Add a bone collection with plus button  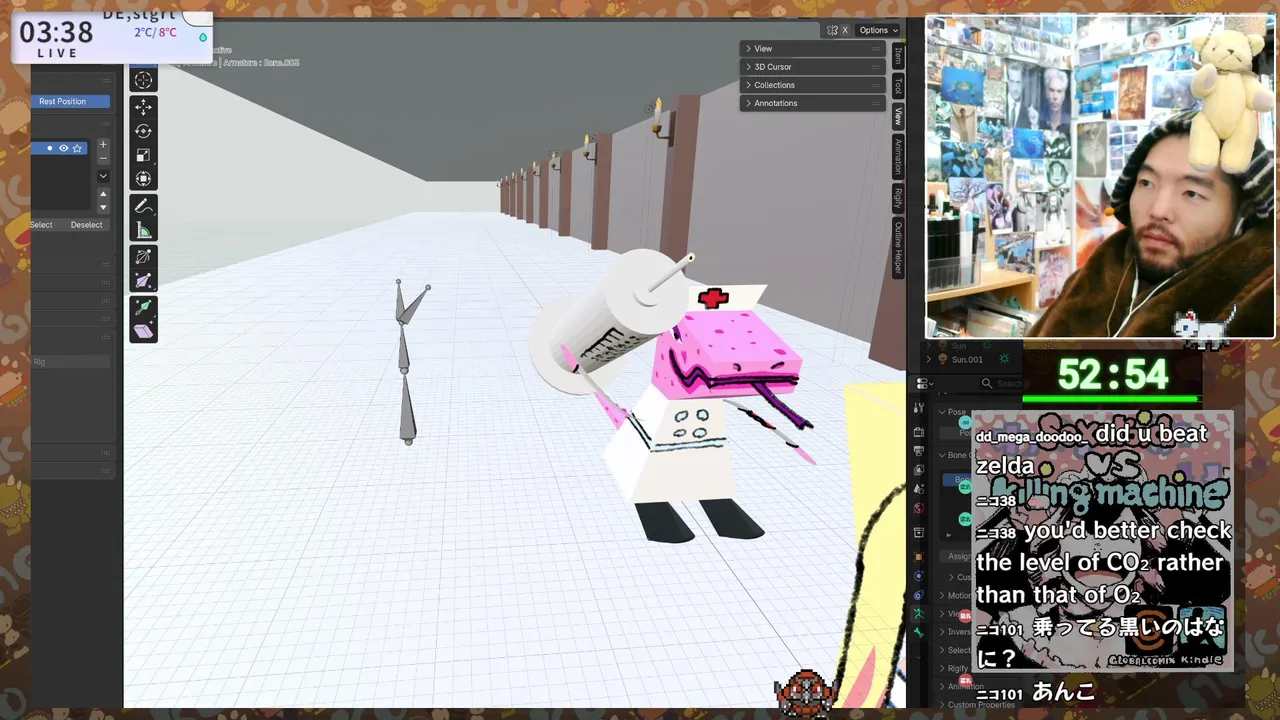pos(103,145)
